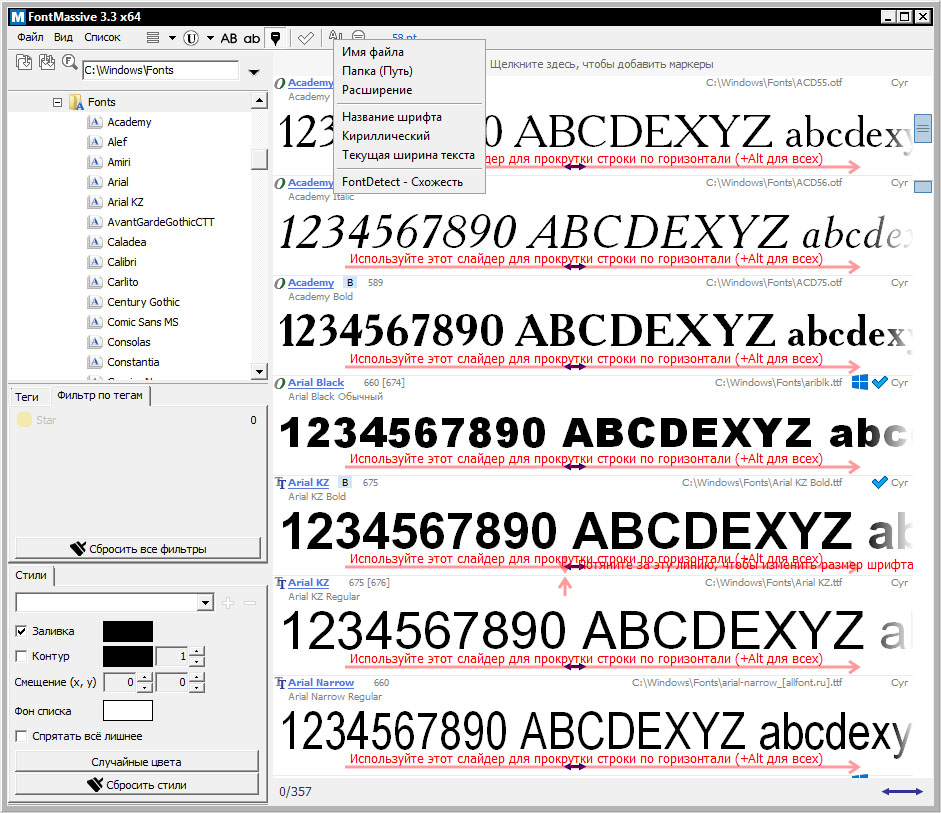Click the checkmark toolbar icon
Viewport: 941px width, 813px height.
point(305,38)
